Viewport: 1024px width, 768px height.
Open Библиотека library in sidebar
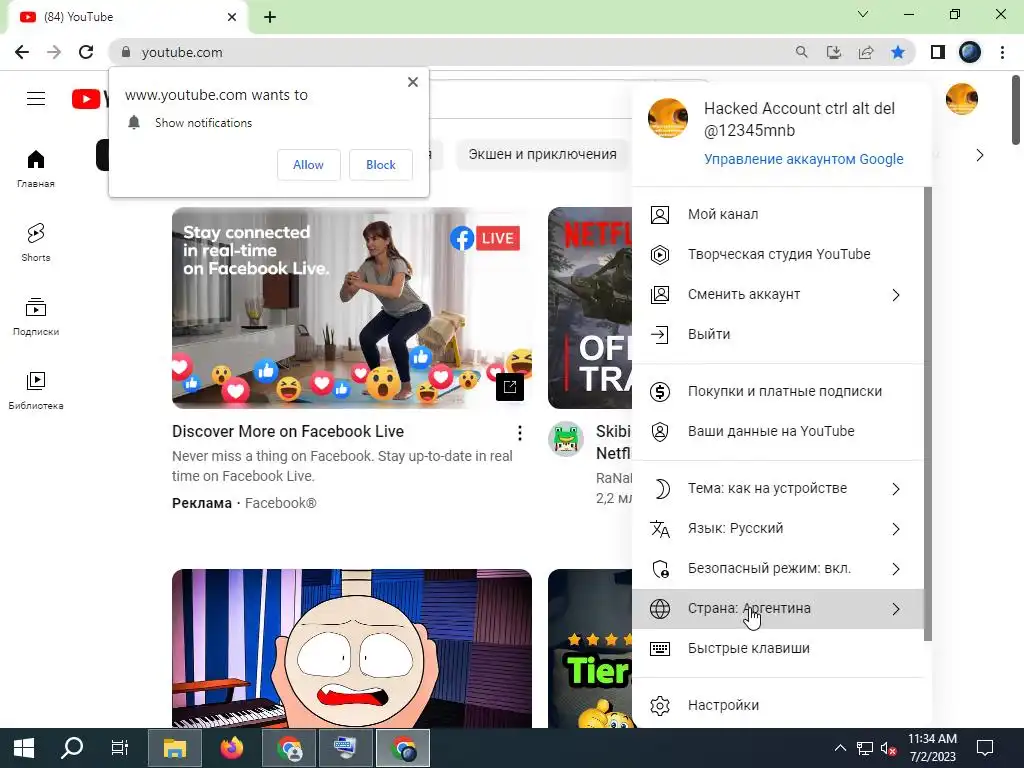pyautogui.click(x=36, y=391)
